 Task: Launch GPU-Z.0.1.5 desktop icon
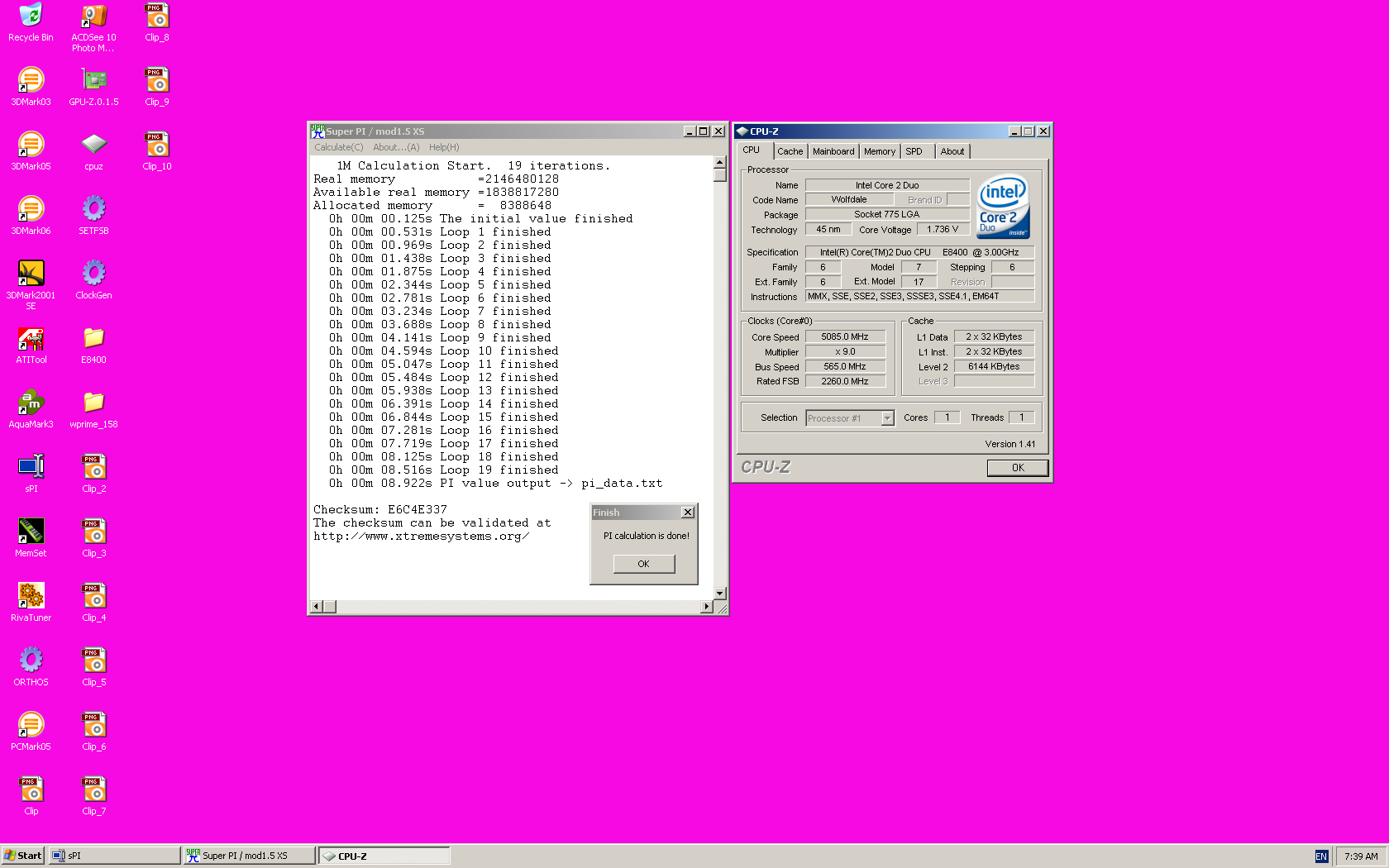93,87
